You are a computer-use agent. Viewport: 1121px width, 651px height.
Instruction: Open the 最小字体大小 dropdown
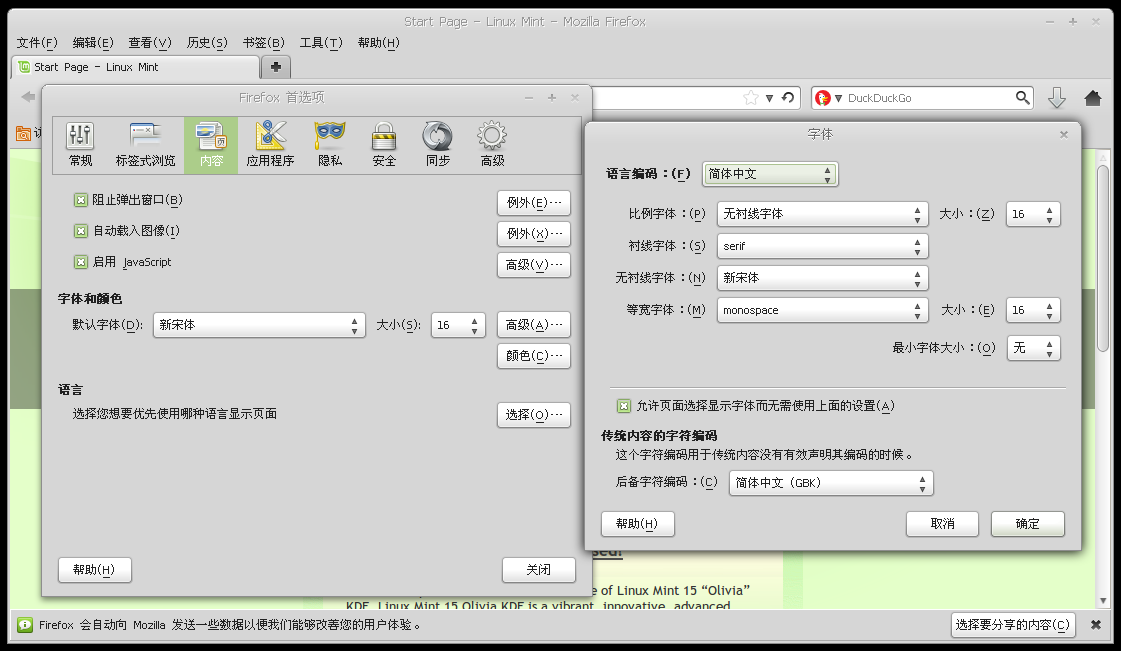[x=1033, y=348]
